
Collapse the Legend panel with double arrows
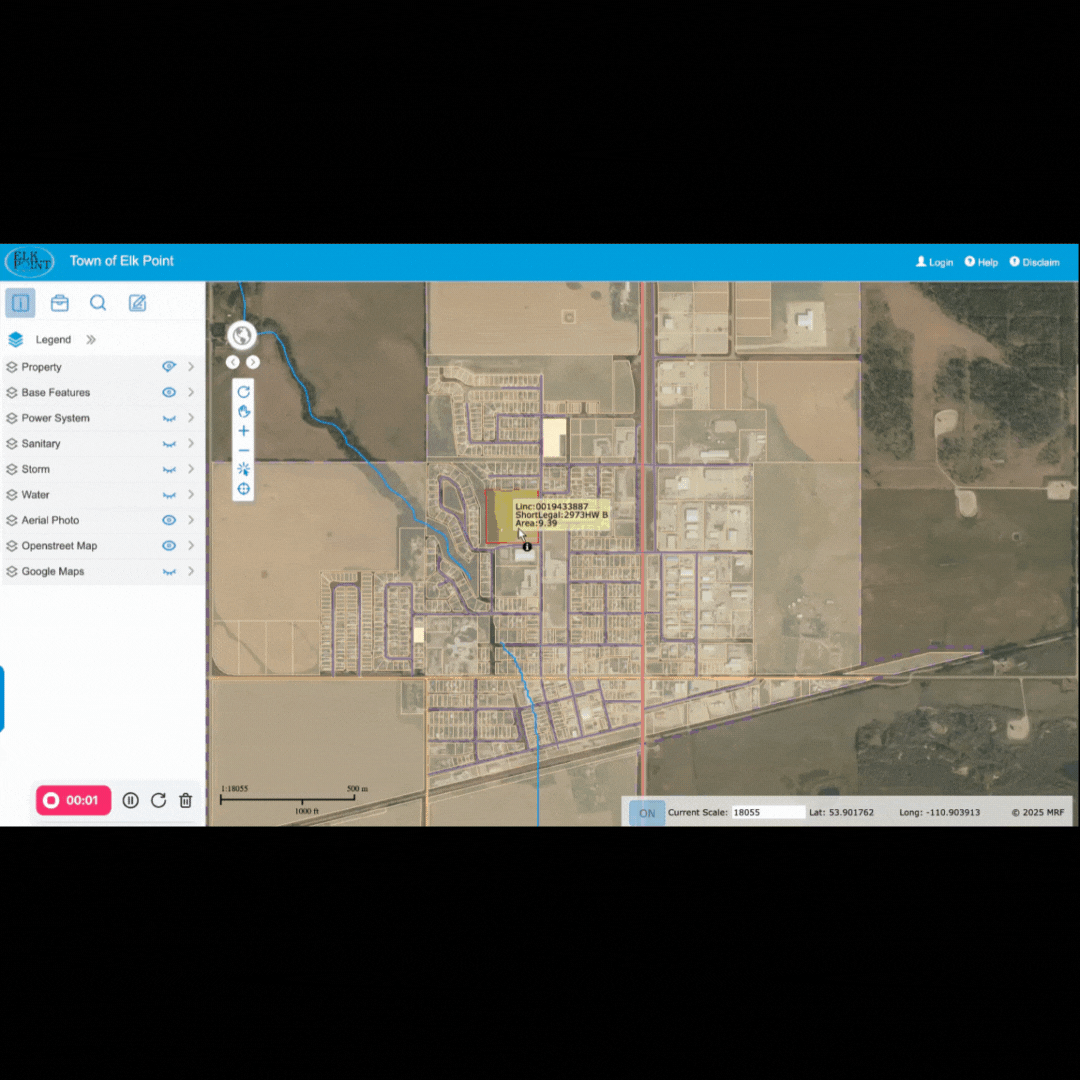[x=91, y=340]
